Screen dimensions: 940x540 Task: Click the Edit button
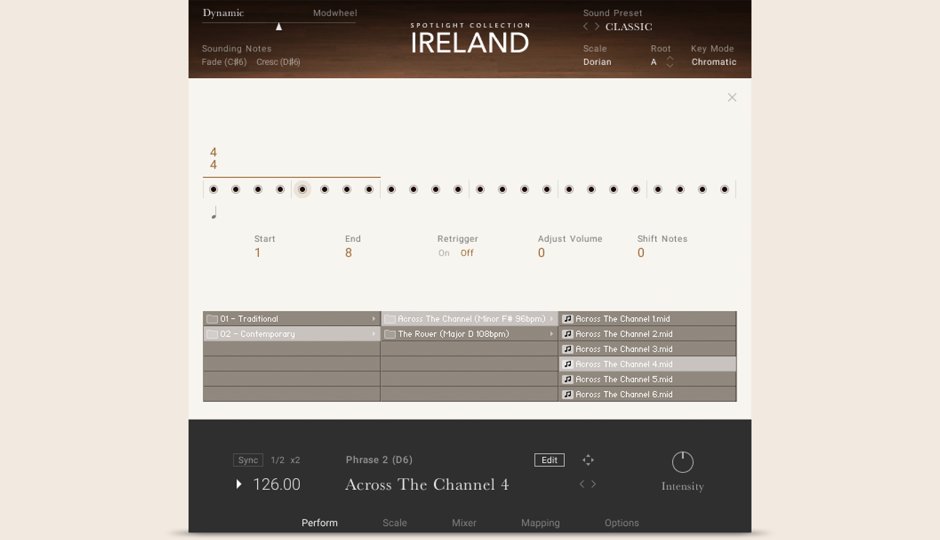point(549,460)
